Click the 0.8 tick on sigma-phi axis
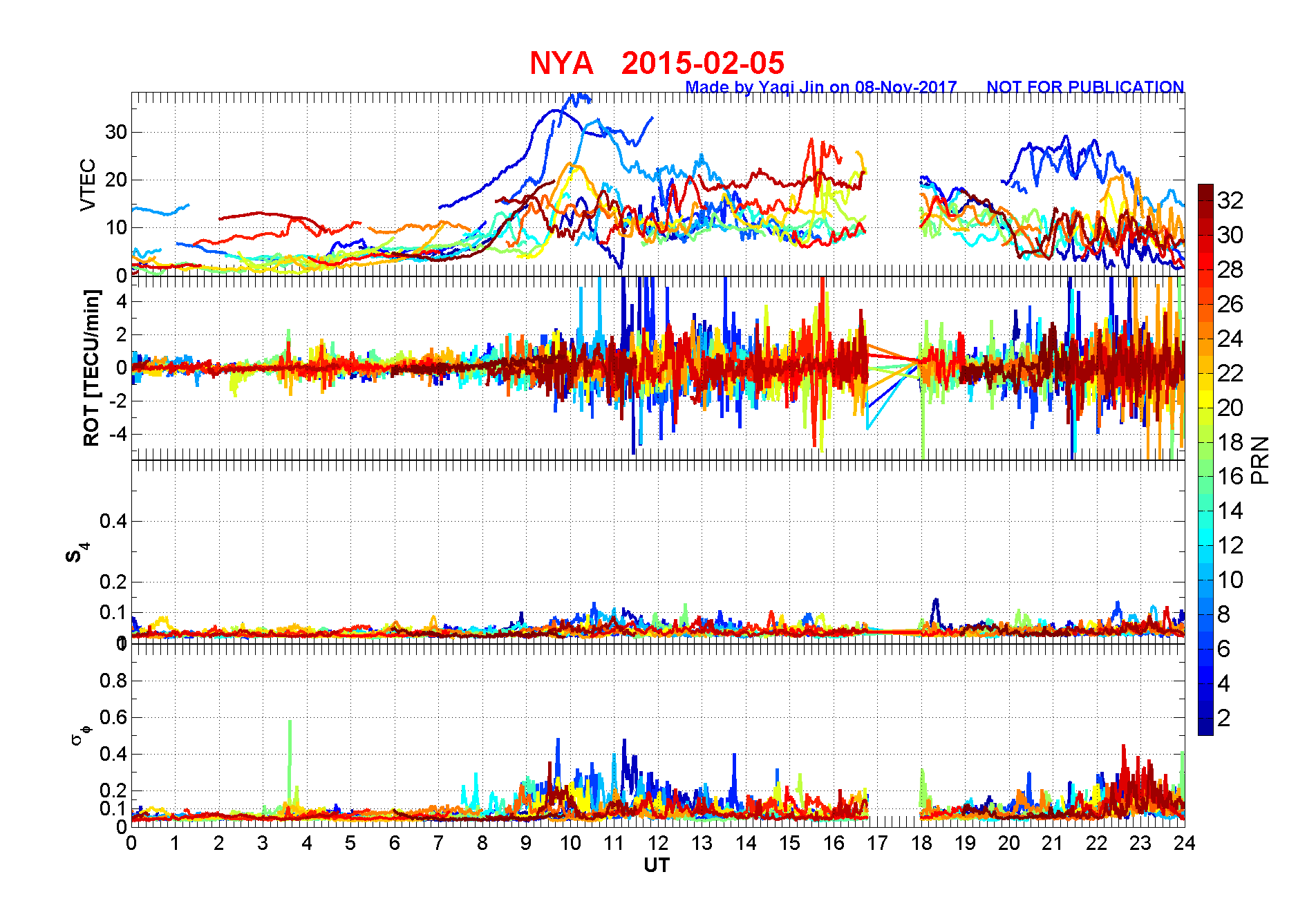The image size is (1316, 919). point(113,681)
